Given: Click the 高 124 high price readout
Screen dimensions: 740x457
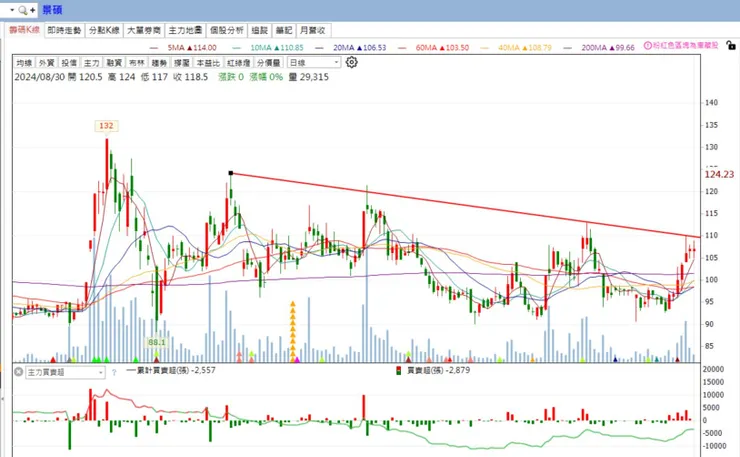Looking at the screenshot, I should click(x=122, y=77).
